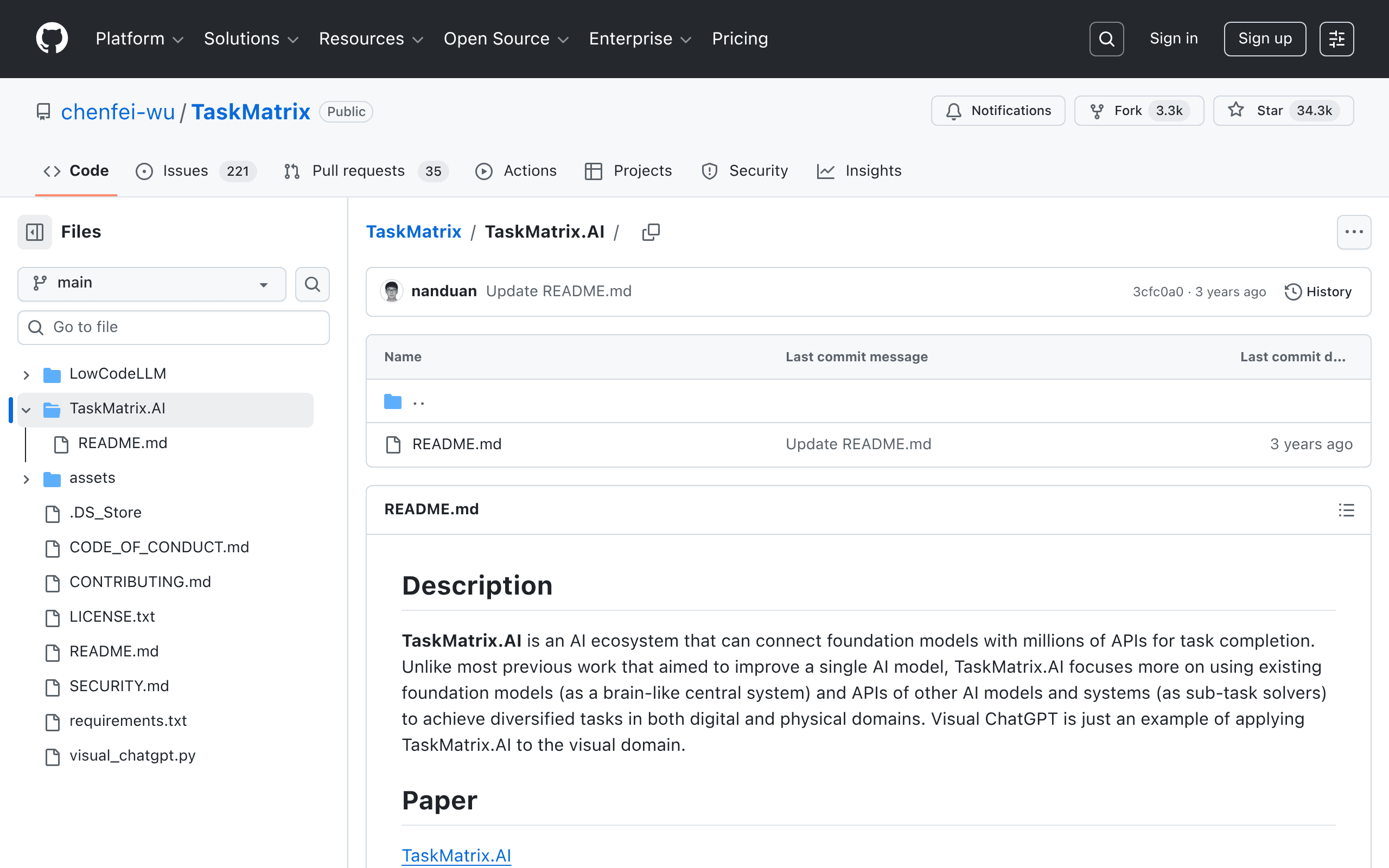Open the appearance settings sliders icon

tap(1336, 39)
